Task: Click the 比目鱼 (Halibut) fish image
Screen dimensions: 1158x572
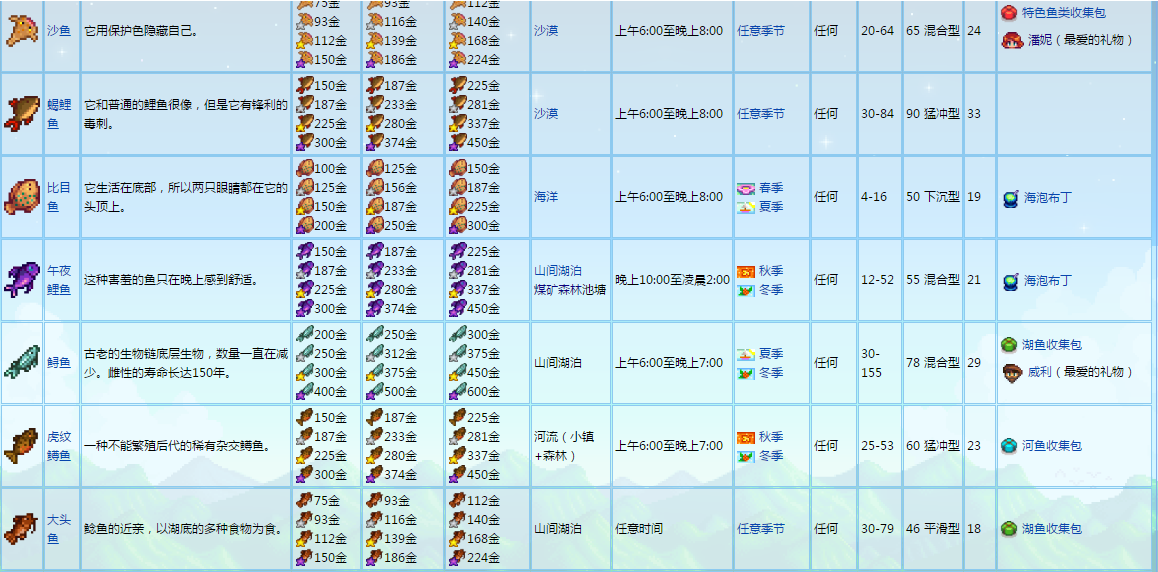Action: [x=23, y=196]
